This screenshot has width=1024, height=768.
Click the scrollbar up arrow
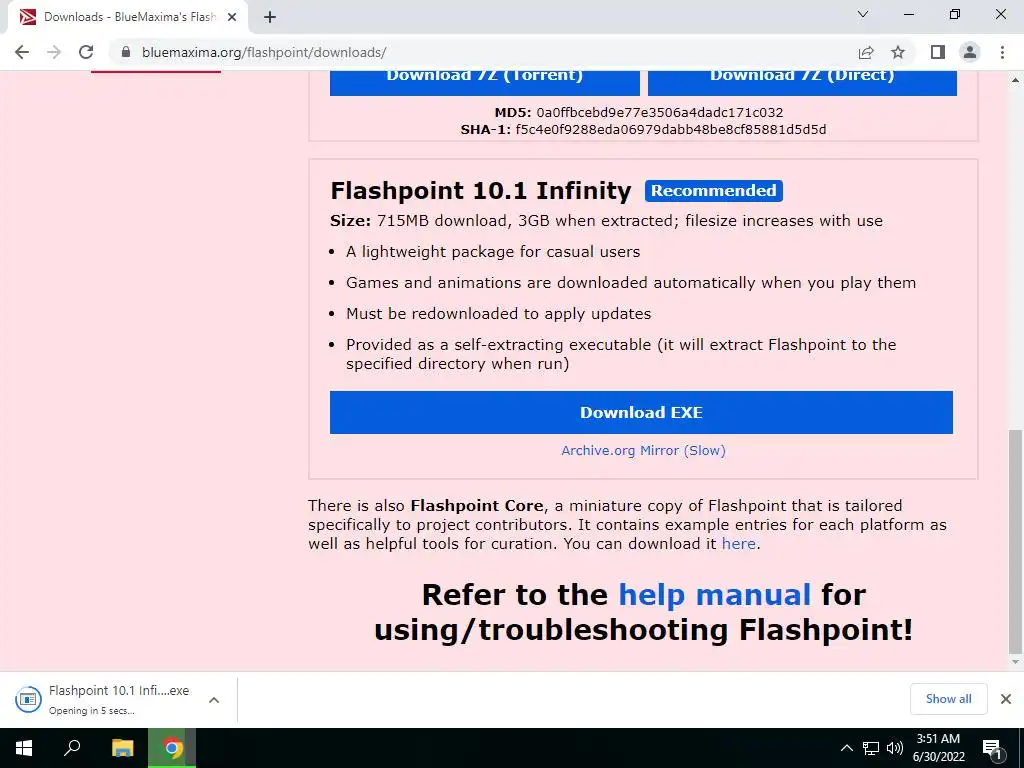coord(1015,80)
